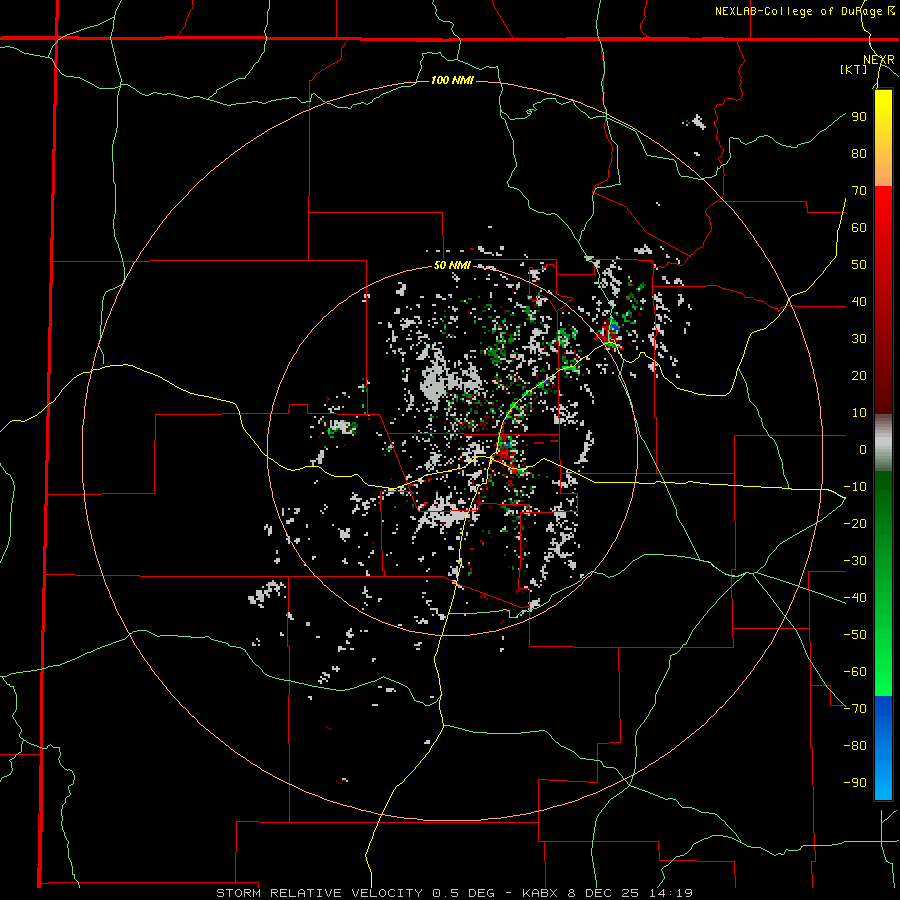Click the gray zero-velocity segment of color bar
Viewport: 900px width, 900px height.
click(x=883, y=443)
